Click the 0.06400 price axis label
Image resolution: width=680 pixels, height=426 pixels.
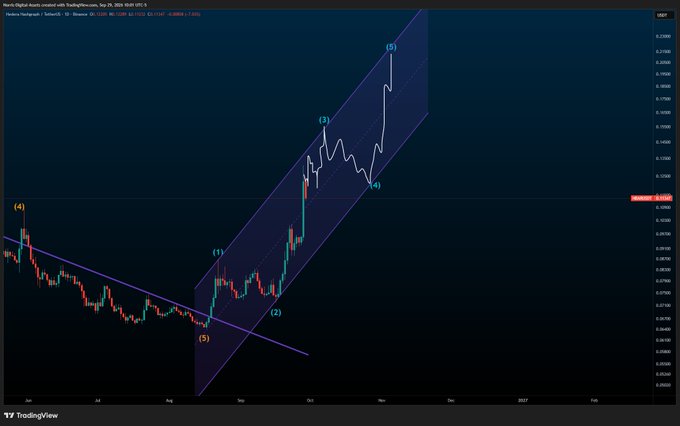[x=663, y=329]
